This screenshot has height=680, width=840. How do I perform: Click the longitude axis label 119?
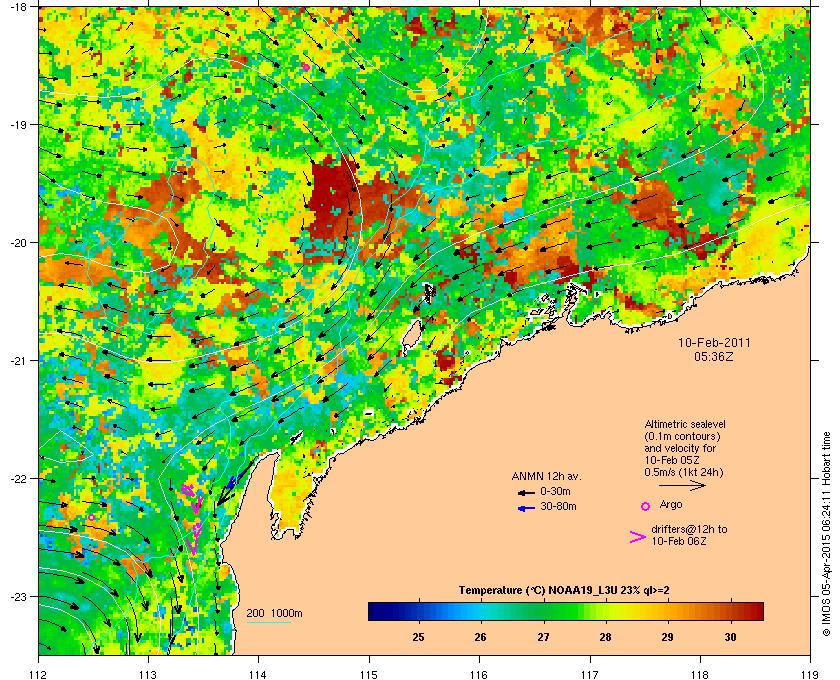pyautogui.click(x=810, y=673)
